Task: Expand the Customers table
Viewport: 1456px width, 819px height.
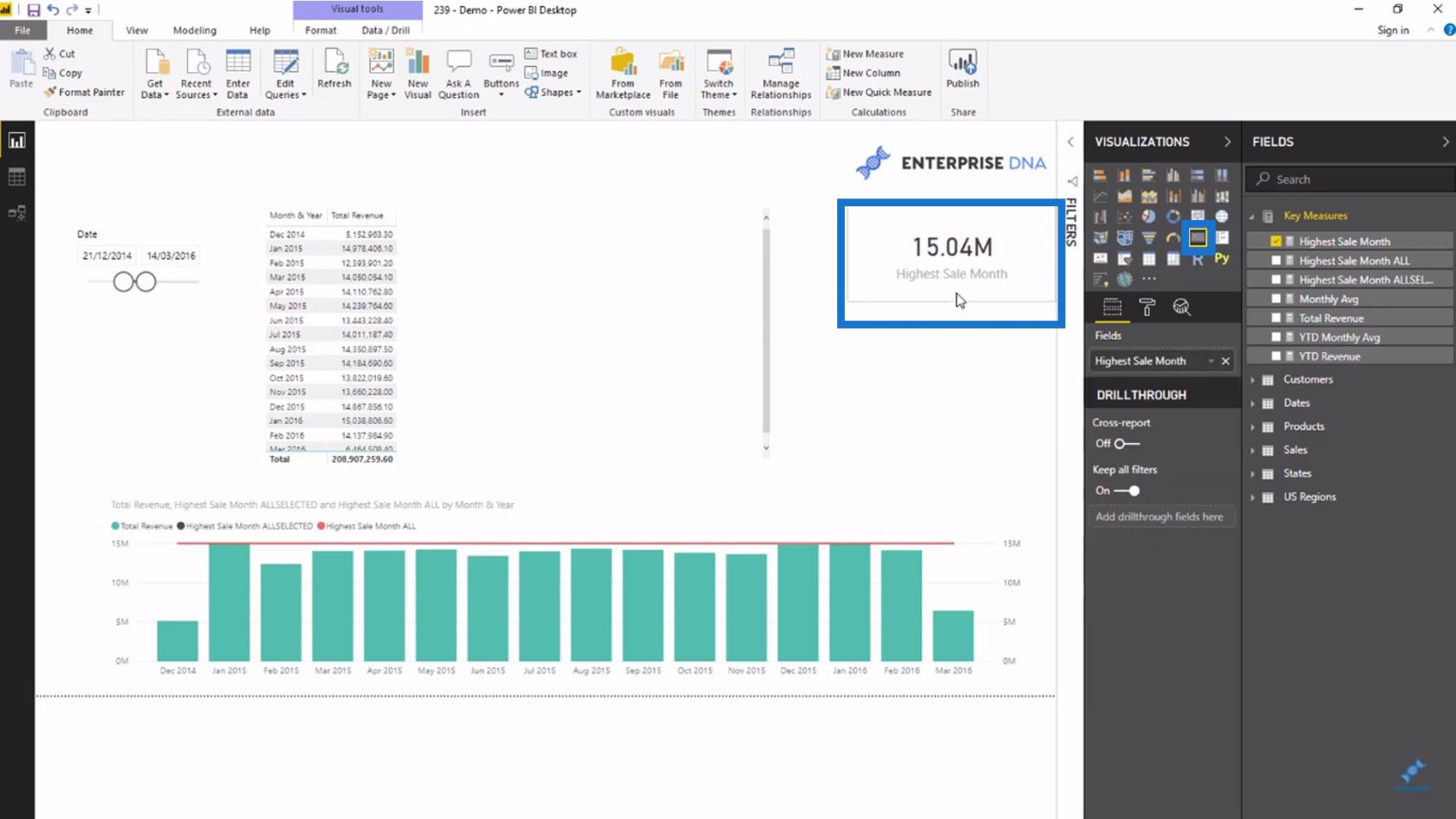Action: click(x=1252, y=380)
